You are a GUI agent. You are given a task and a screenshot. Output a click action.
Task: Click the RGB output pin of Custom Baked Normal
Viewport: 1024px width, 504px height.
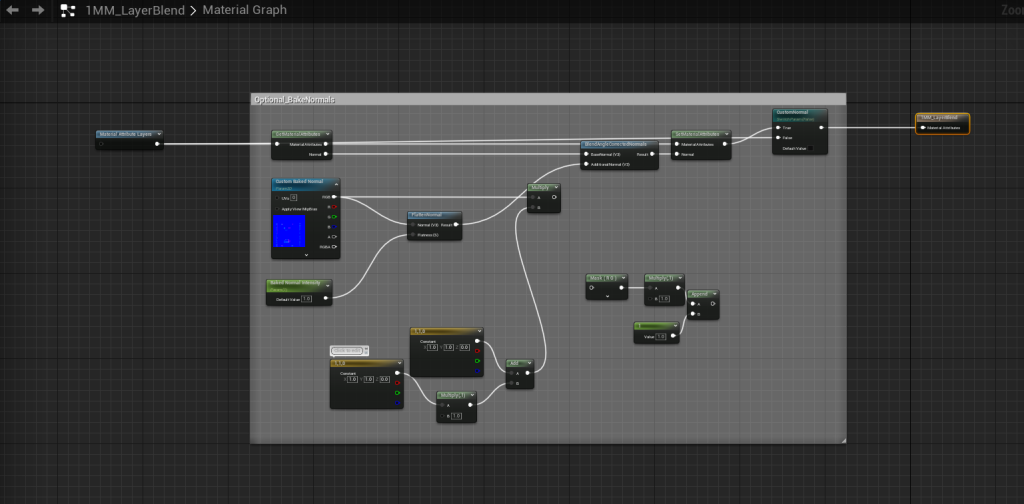(x=334, y=196)
